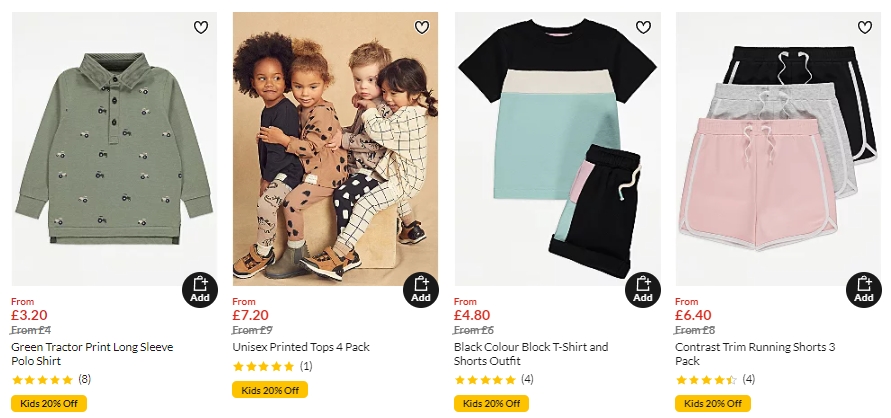Open Black Colour Block T-Shirt and Shorts Outfit link
The height and width of the screenshot is (418, 891).
tap(531, 354)
